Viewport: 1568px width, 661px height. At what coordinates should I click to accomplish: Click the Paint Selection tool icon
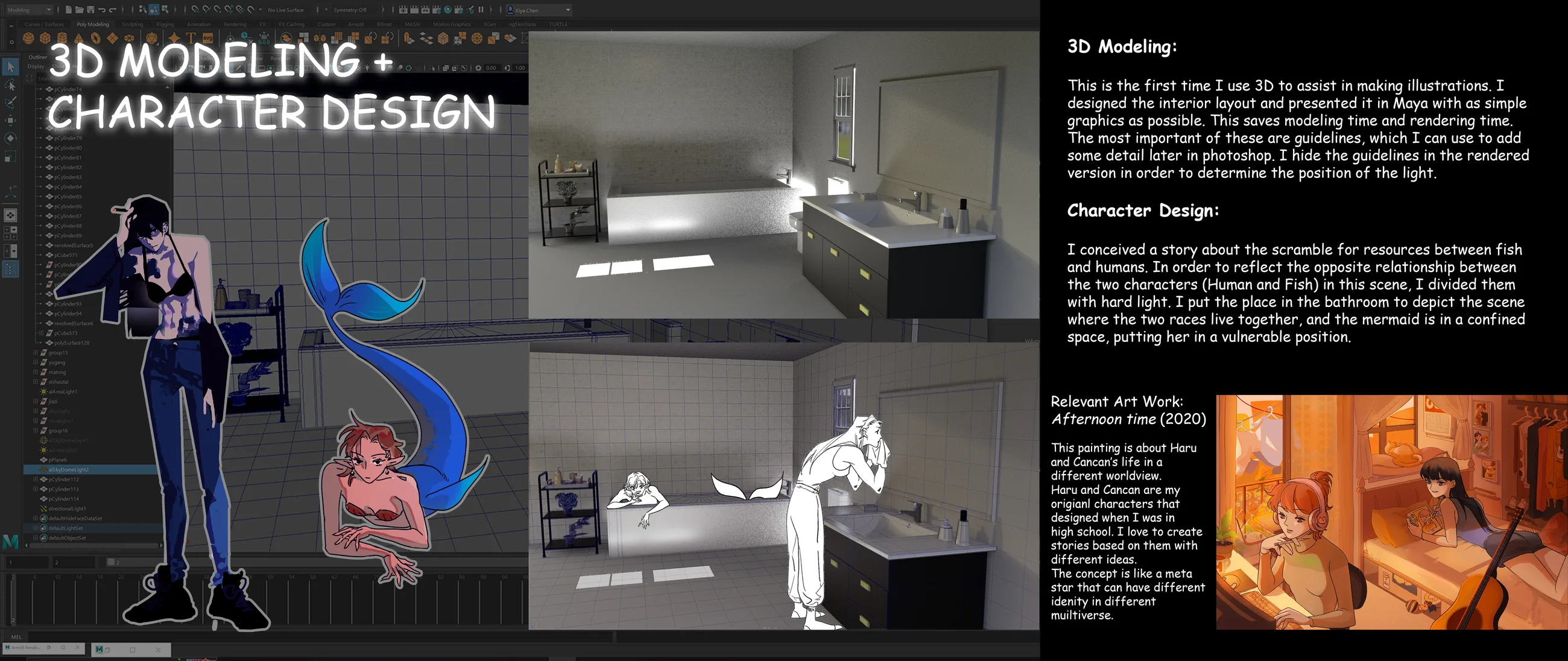[10, 103]
